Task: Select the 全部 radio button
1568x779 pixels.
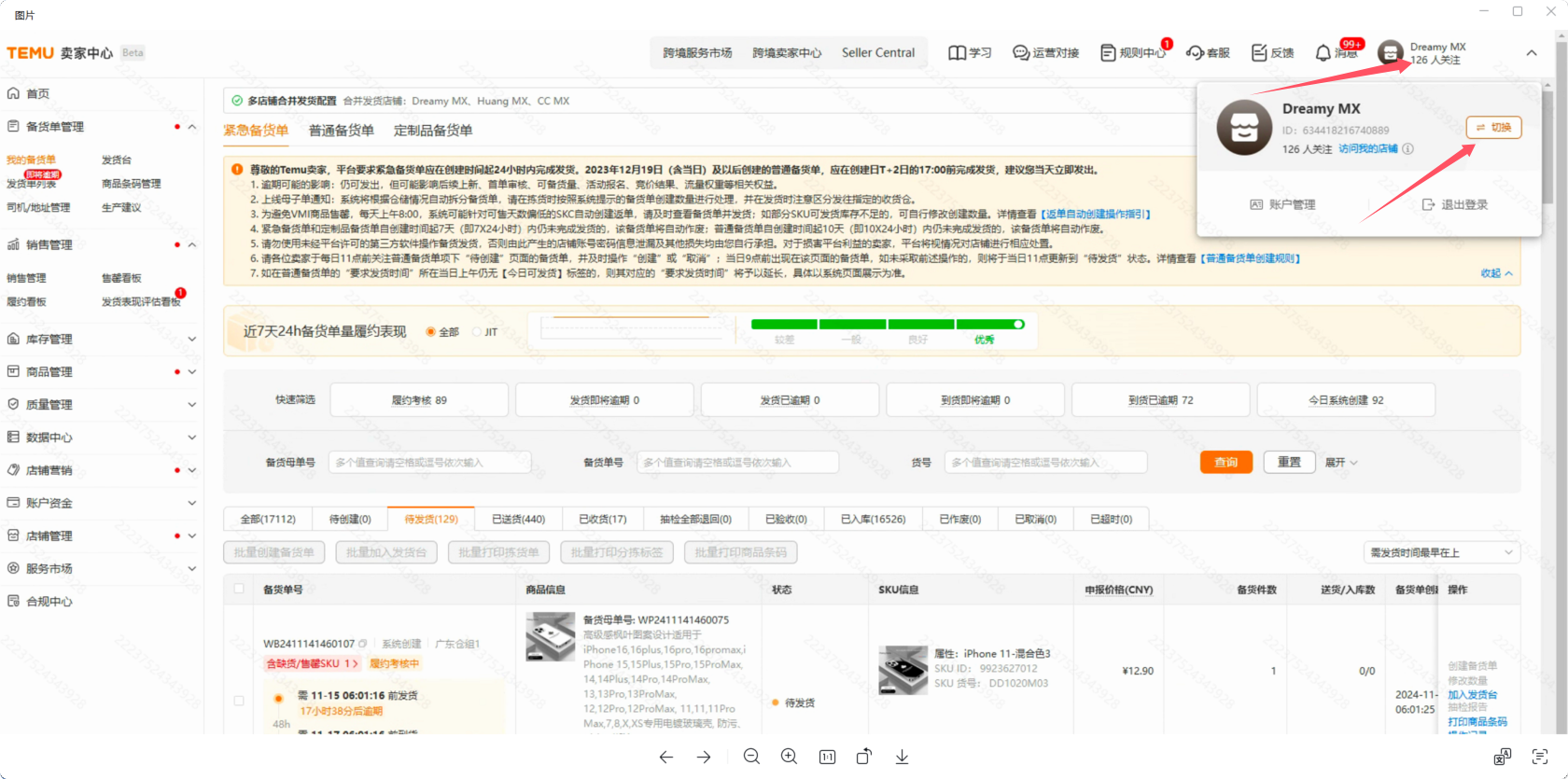Action: click(431, 332)
